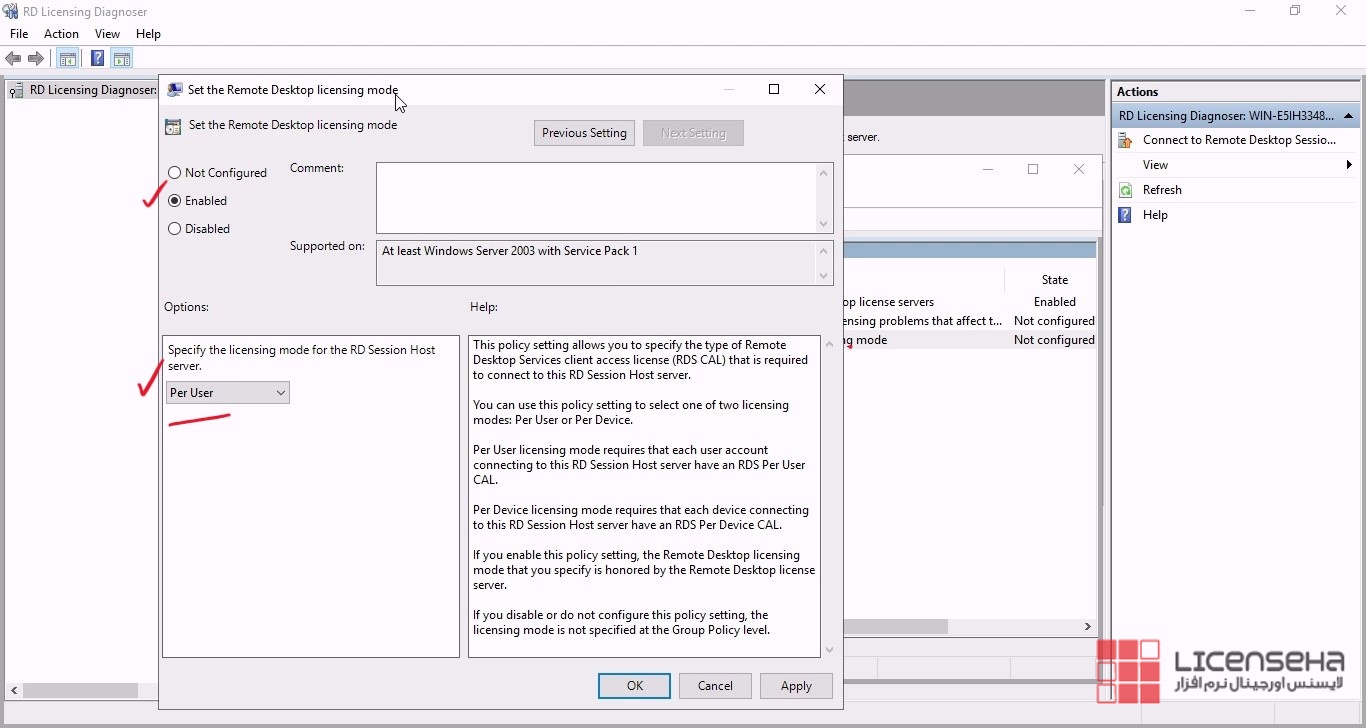Select the Disabled radio button
This screenshot has height=728, width=1366.
point(175,229)
